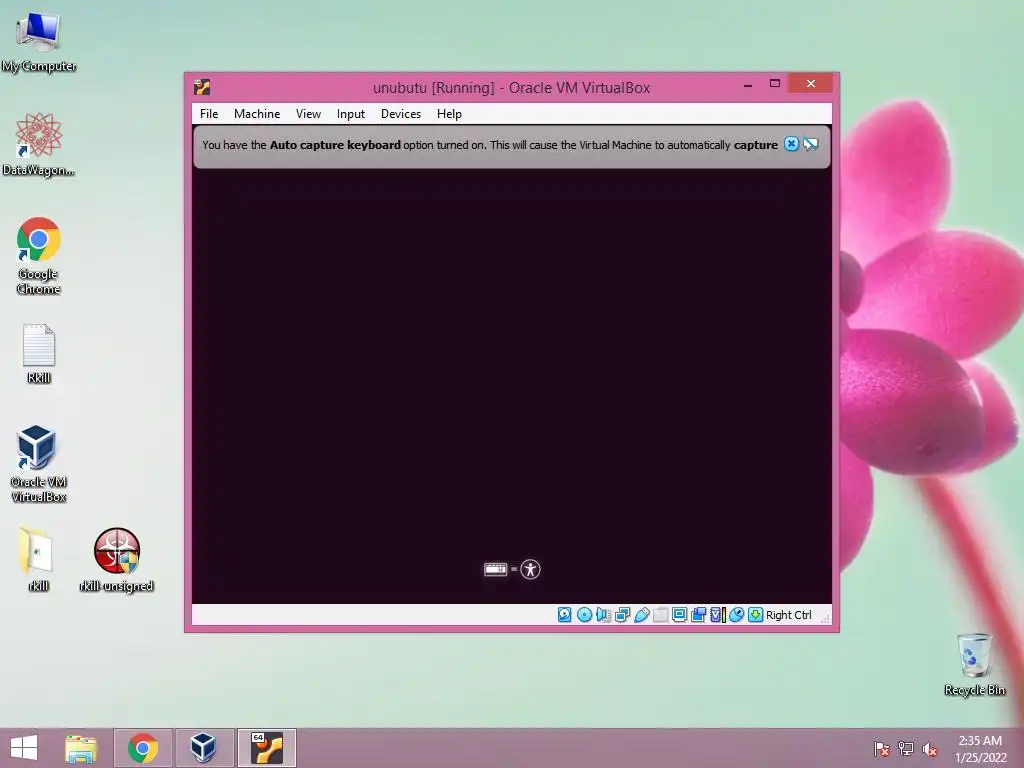Open the File menu

[x=209, y=114]
